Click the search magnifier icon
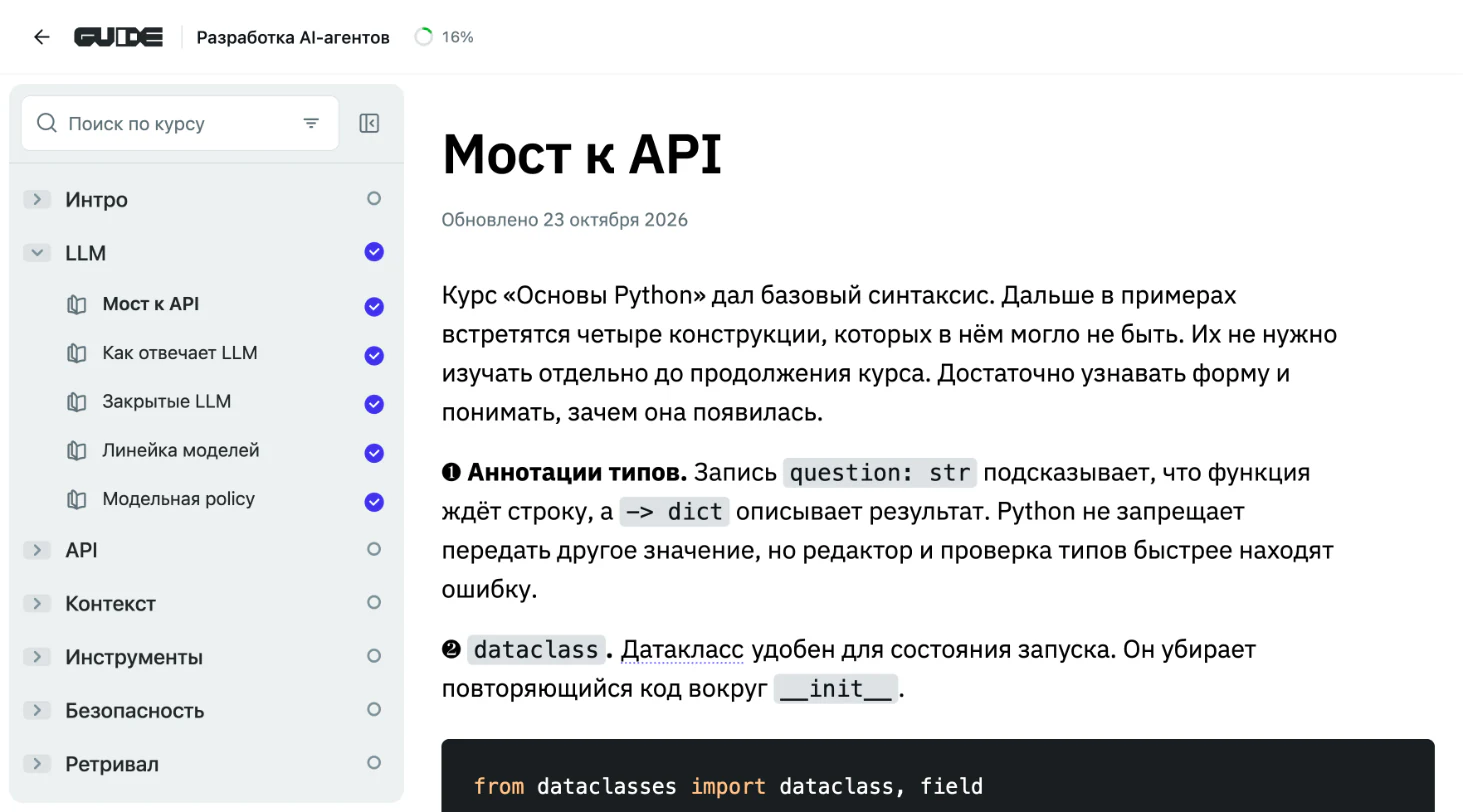Screen dimensions: 1463x812 coord(46,123)
